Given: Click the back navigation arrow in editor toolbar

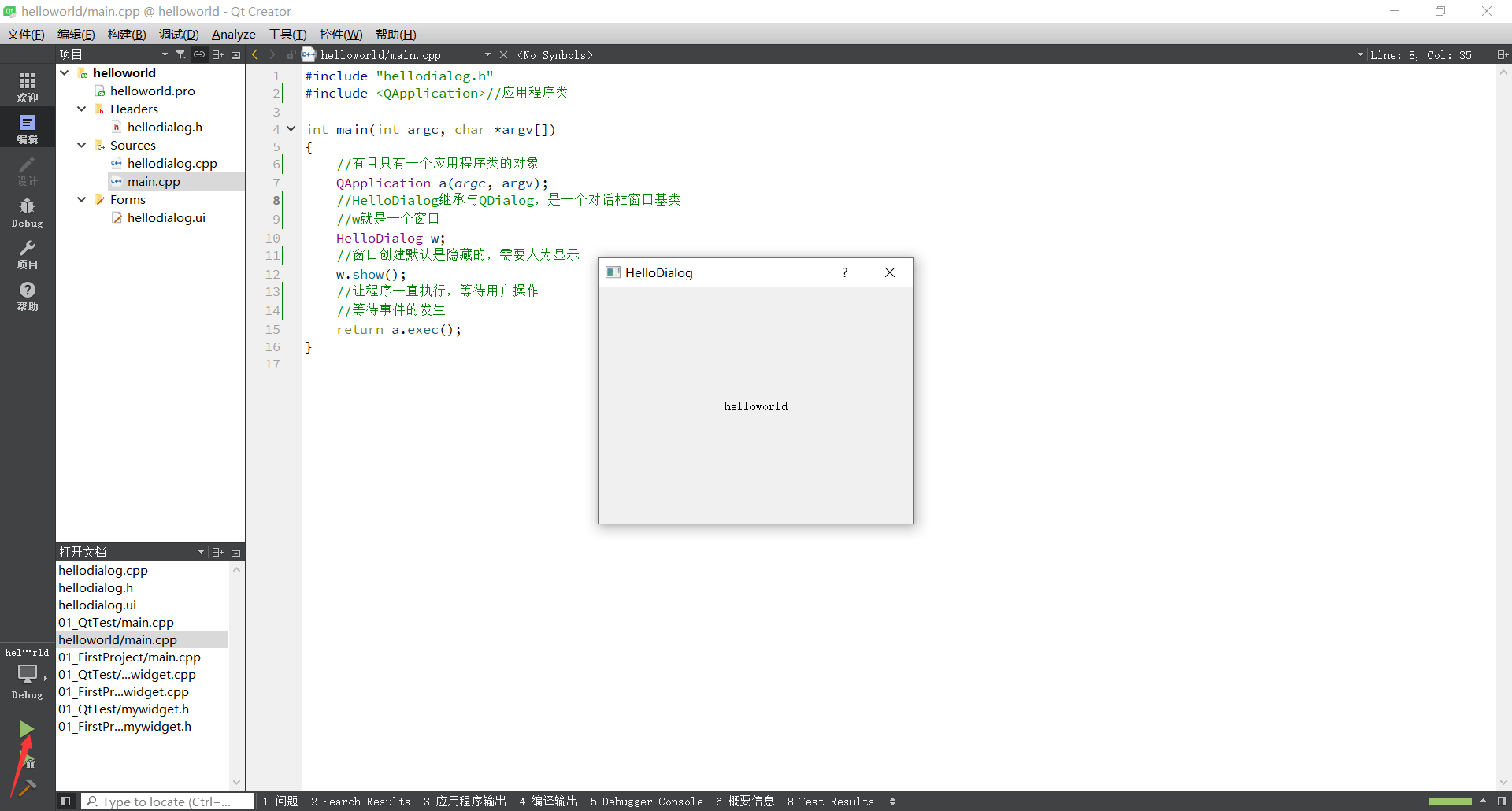Looking at the screenshot, I should [x=254, y=54].
